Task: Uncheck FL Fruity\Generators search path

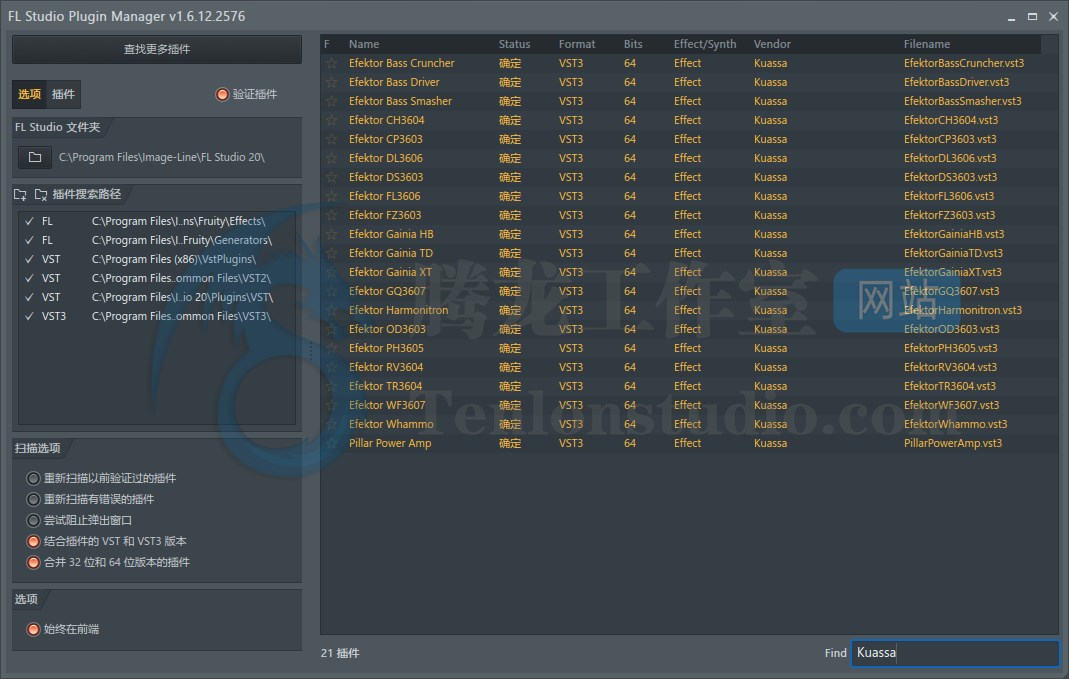Action: pyautogui.click(x=29, y=241)
